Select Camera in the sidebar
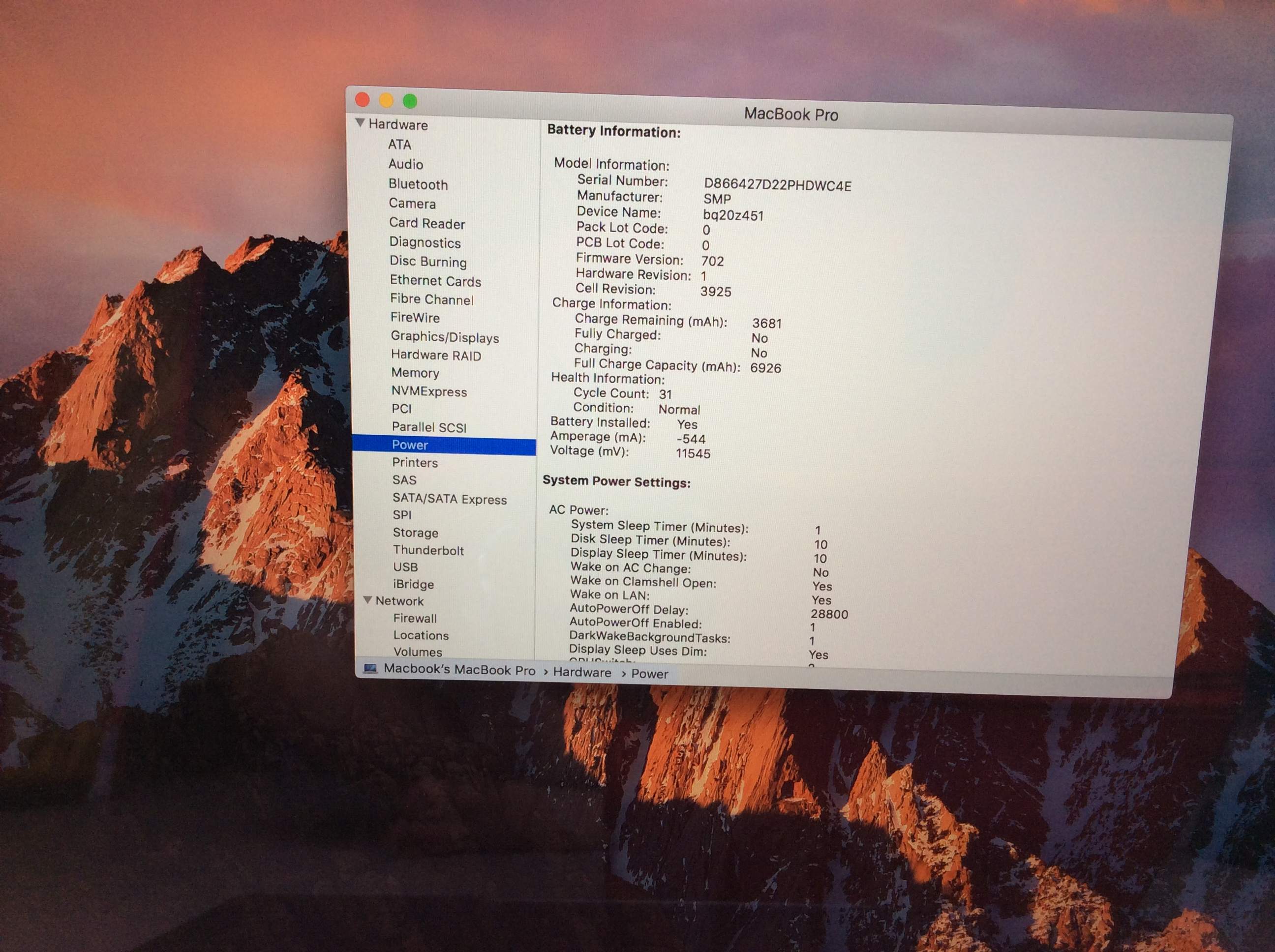The width and height of the screenshot is (1275, 952). pos(412,204)
